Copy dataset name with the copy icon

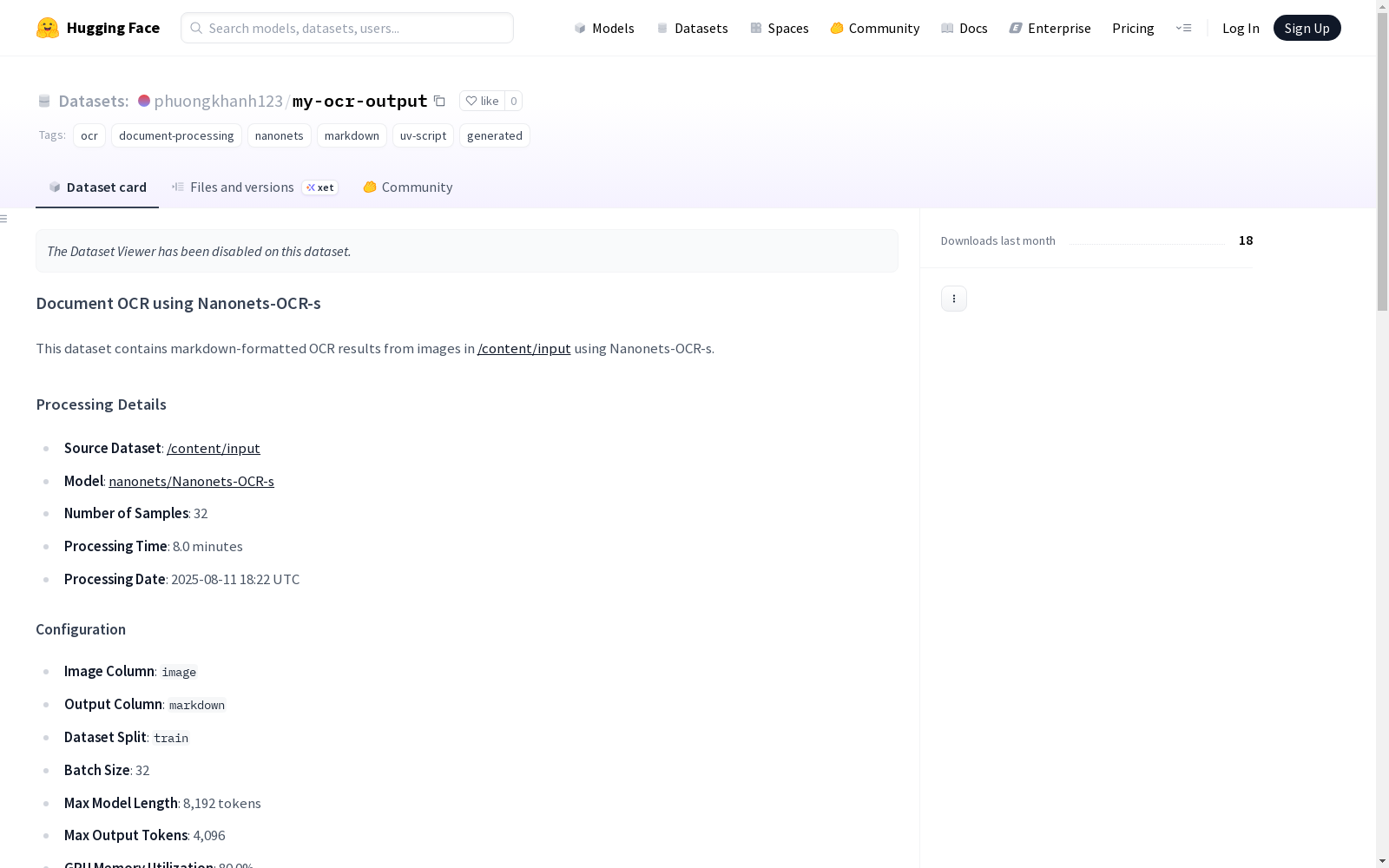pyautogui.click(x=439, y=101)
